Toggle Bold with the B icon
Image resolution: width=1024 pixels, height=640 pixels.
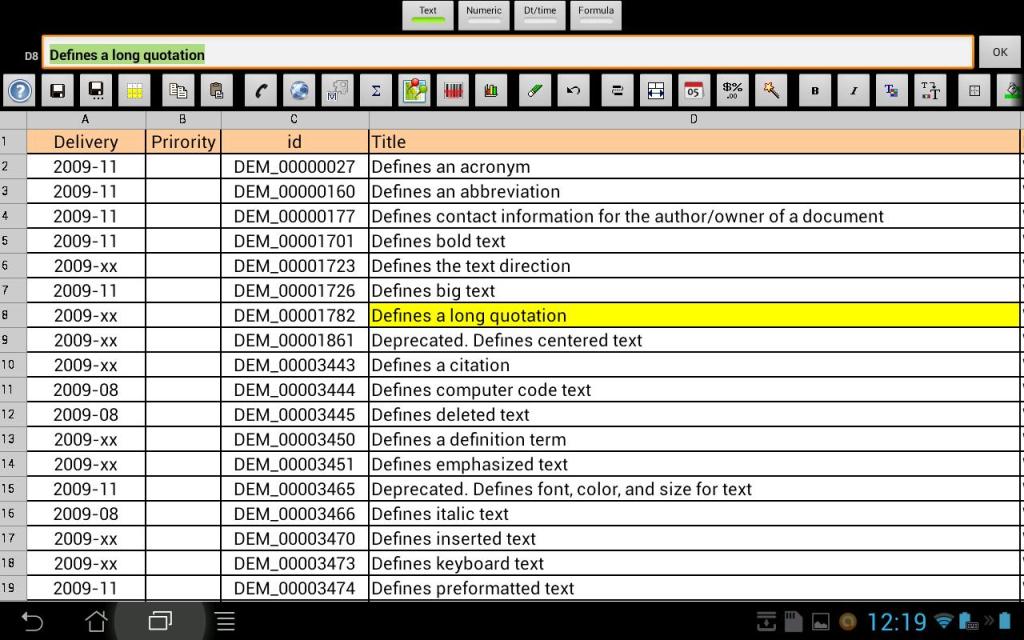tap(815, 91)
